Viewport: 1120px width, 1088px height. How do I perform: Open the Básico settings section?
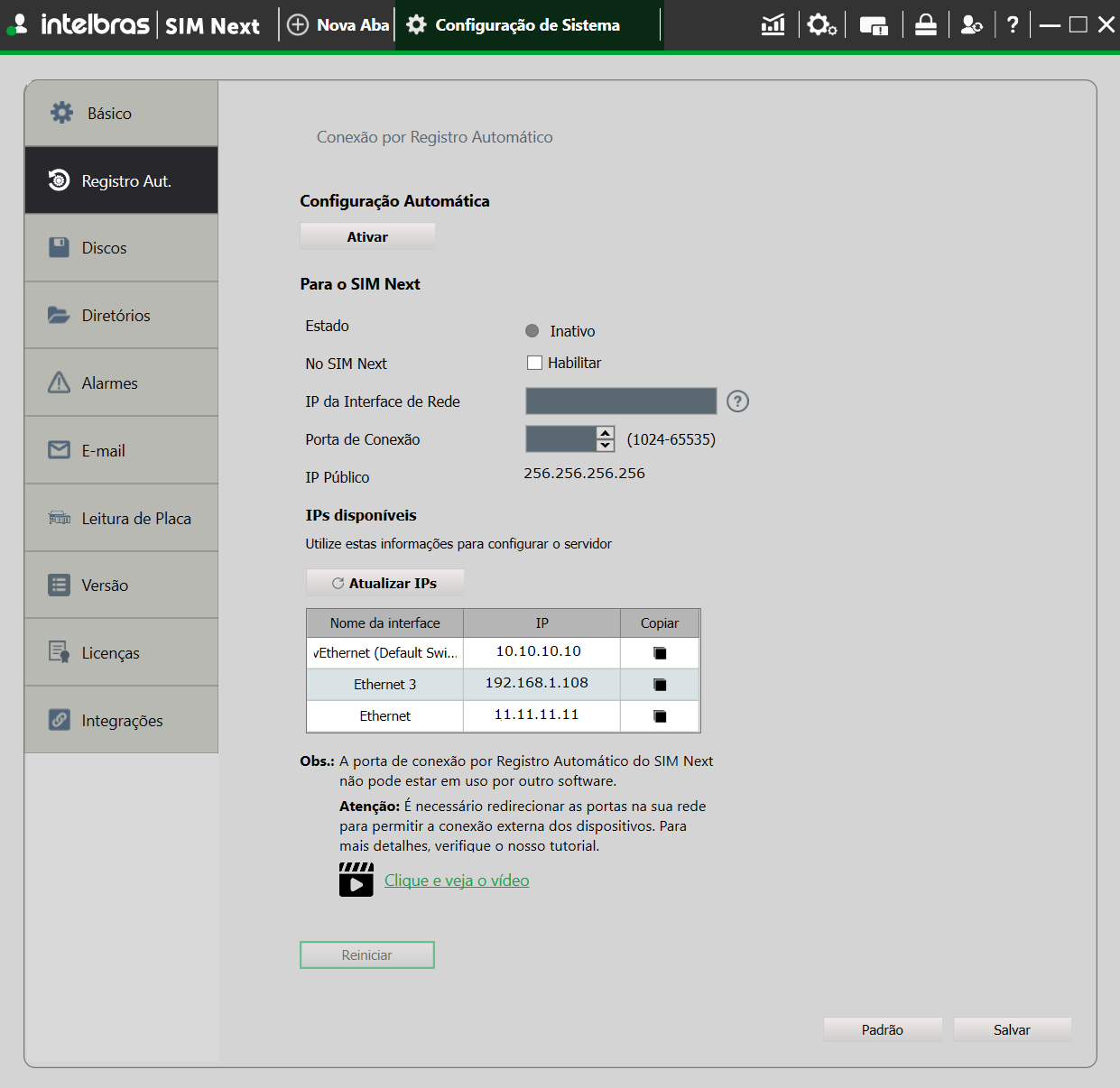tap(121, 113)
